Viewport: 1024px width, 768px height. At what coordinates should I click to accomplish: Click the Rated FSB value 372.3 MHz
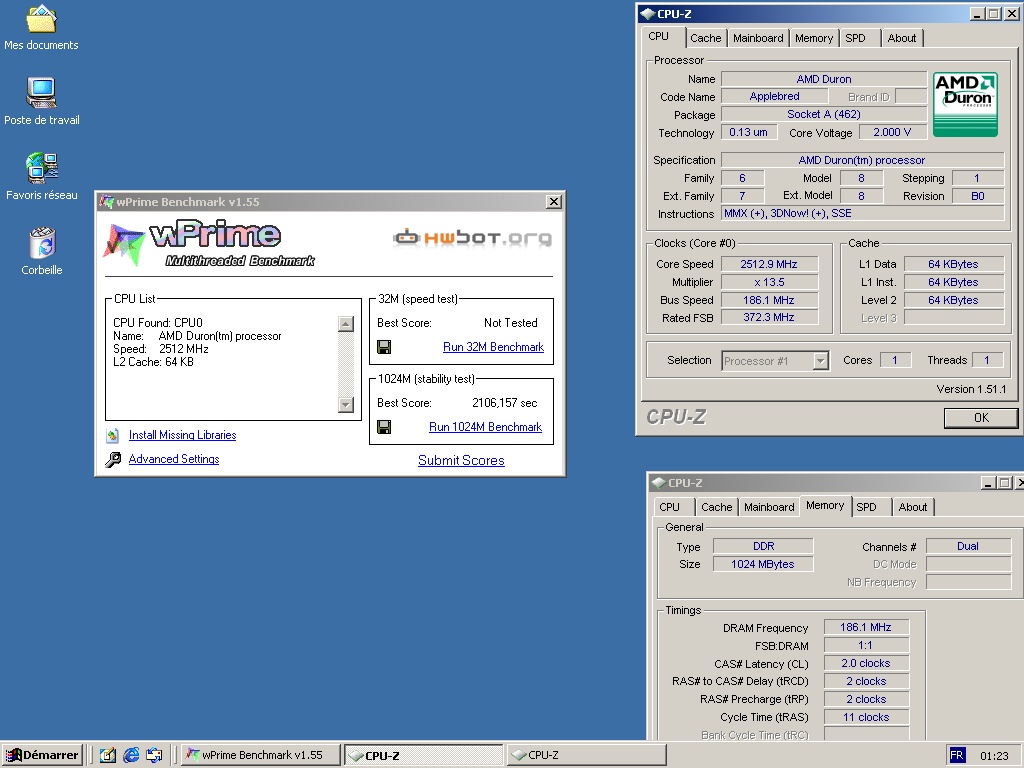click(769, 317)
